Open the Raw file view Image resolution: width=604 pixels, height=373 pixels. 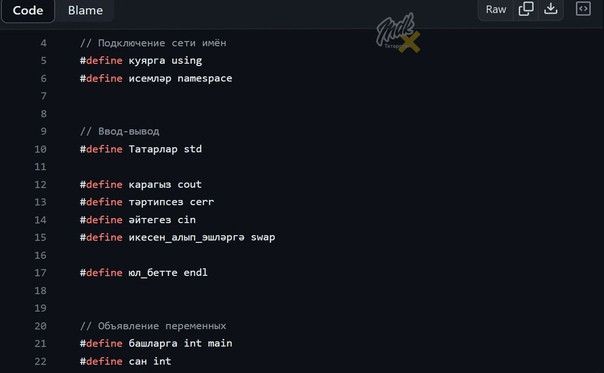pyautogui.click(x=496, y=9)
